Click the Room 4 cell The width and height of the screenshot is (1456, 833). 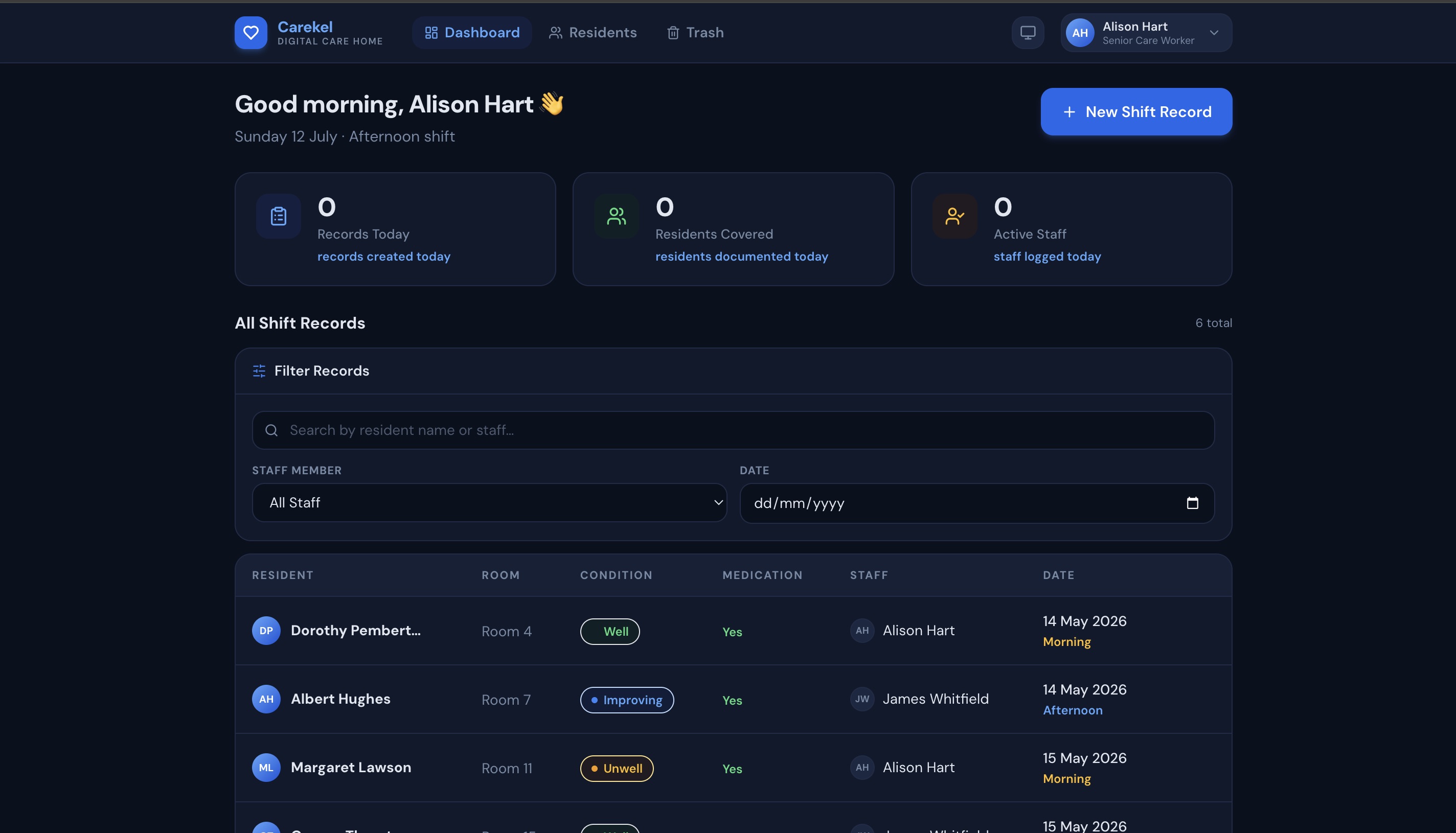click(507, 632)
